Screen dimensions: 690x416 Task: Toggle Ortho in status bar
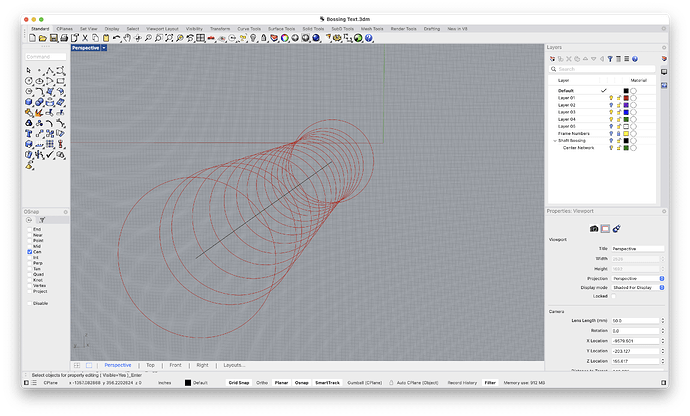(262, 383)
